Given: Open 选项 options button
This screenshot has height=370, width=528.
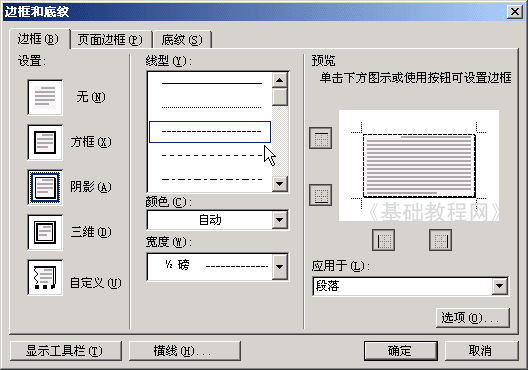Looking at the screenshot, I should 473,317.
